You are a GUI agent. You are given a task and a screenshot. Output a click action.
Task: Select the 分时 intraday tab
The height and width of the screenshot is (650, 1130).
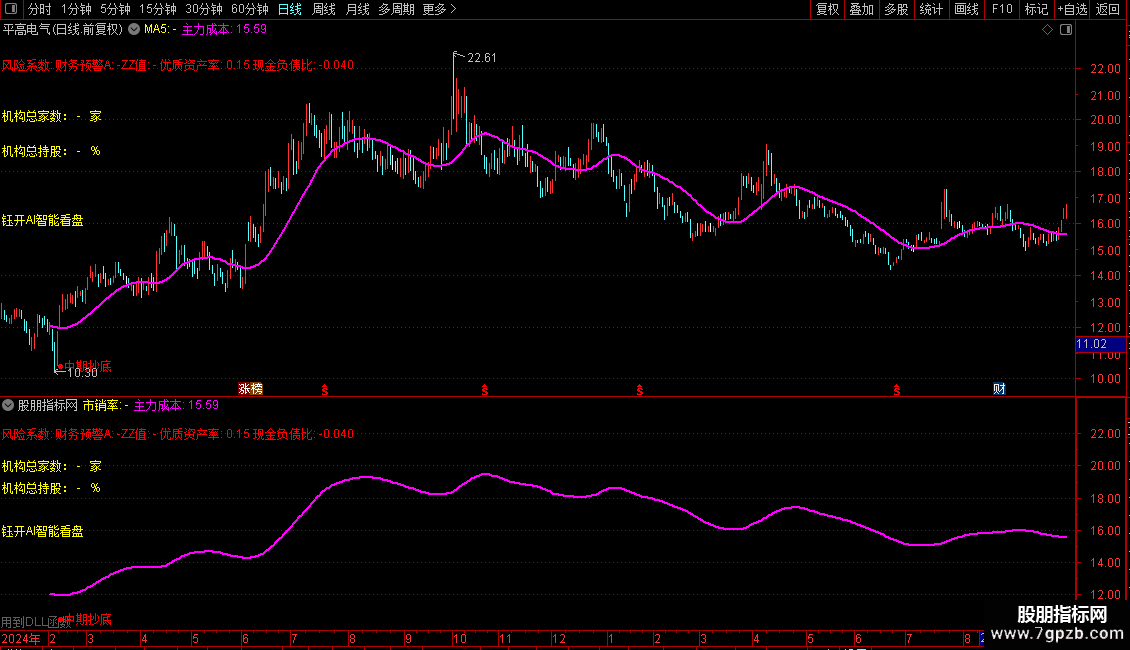[x=39, y=9]
